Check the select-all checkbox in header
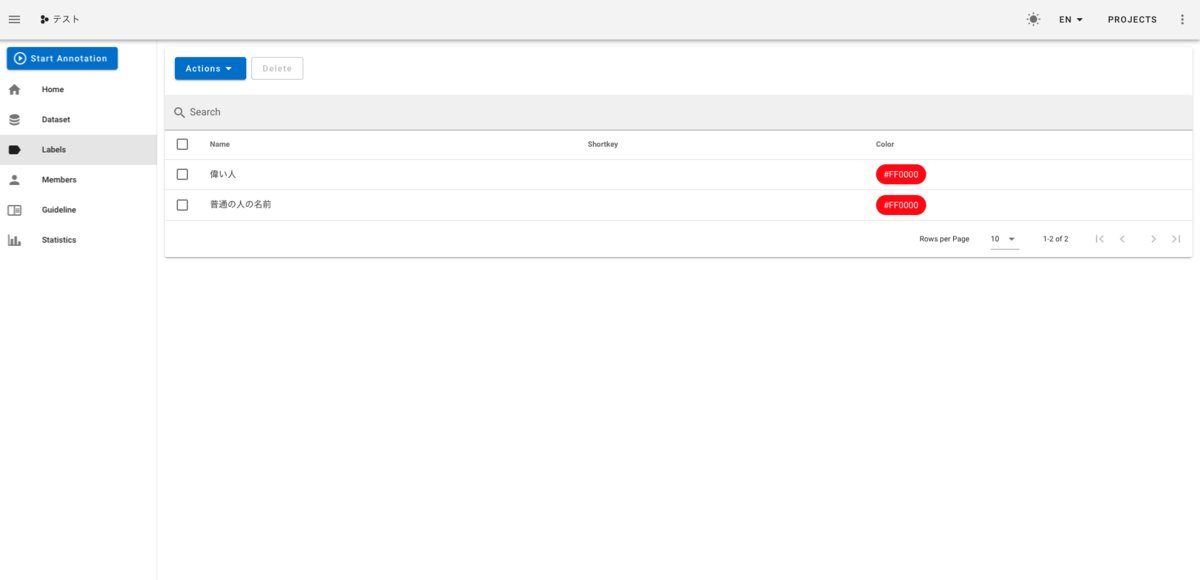 (x=182, y=144)
